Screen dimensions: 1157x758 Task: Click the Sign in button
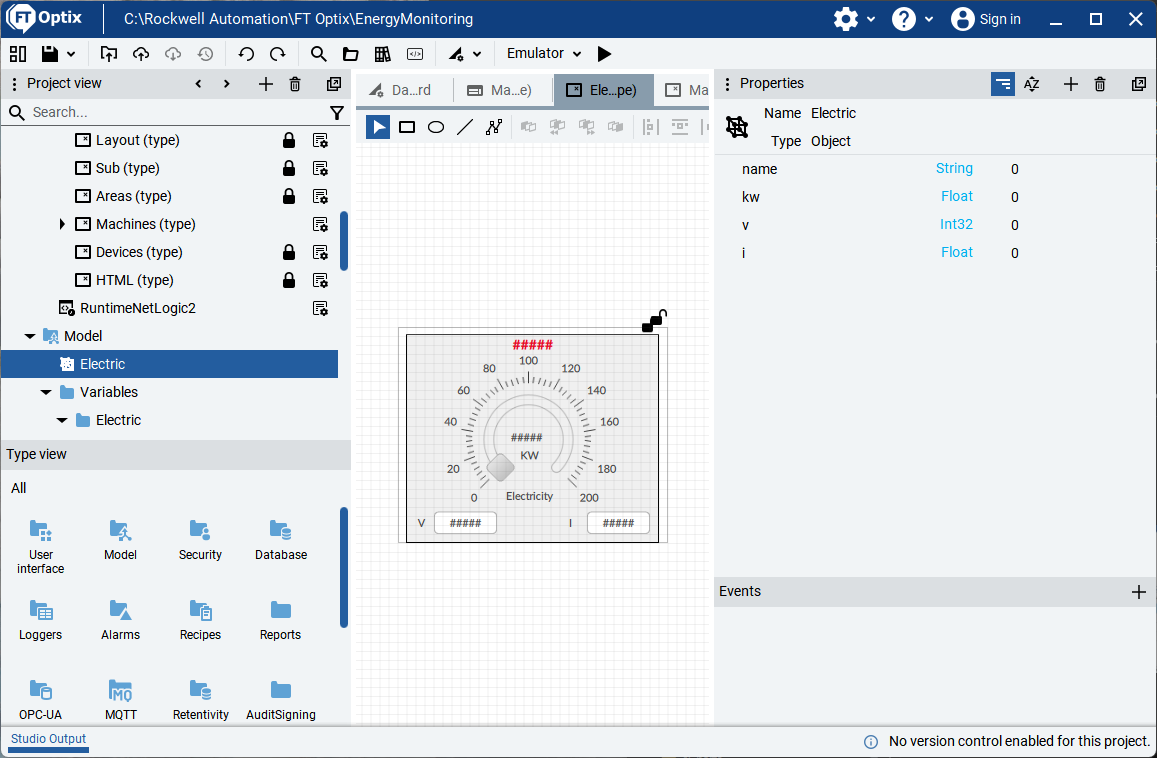[986, 19]
